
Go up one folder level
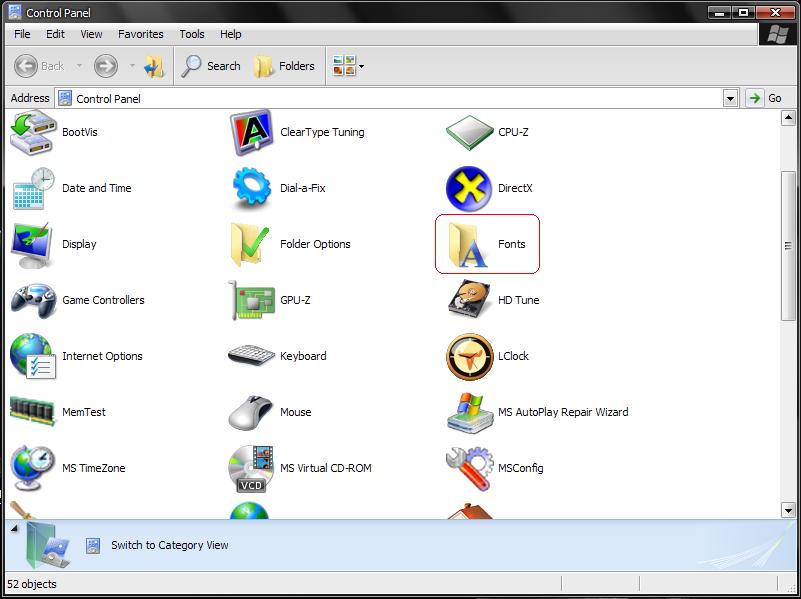coord(154,66)
